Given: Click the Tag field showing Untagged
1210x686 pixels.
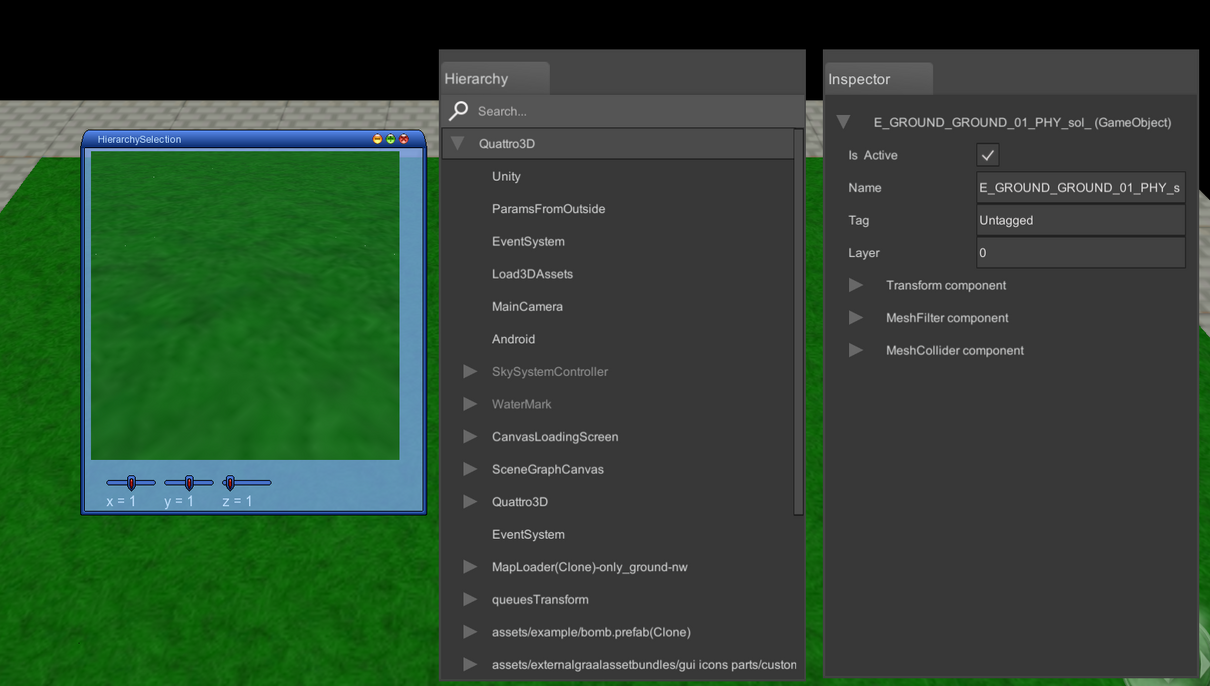Looking at the screenshot, I should coord(1080,220).
